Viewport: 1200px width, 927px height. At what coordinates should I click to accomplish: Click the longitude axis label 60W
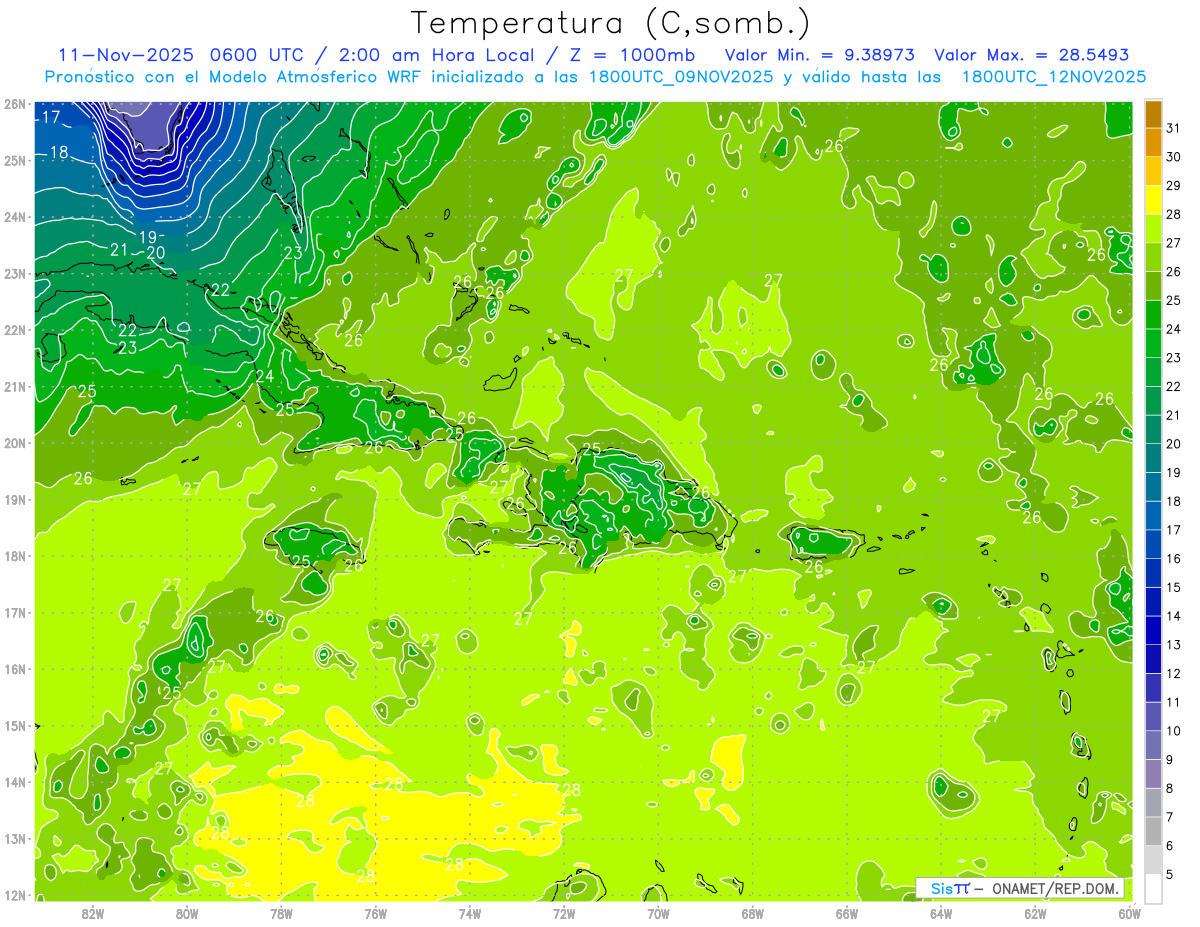click(x=1128, y=913)
